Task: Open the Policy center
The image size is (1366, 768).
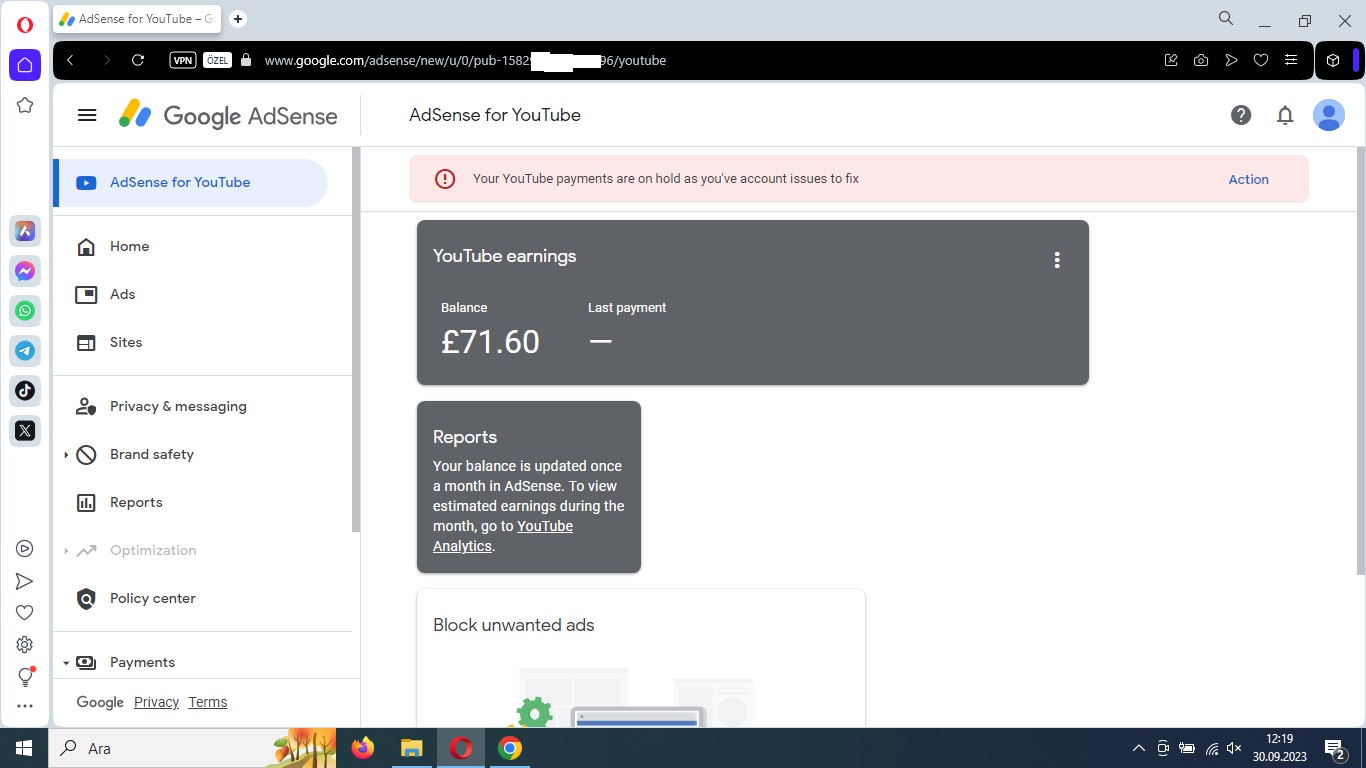Action: [x=153, y=599]
